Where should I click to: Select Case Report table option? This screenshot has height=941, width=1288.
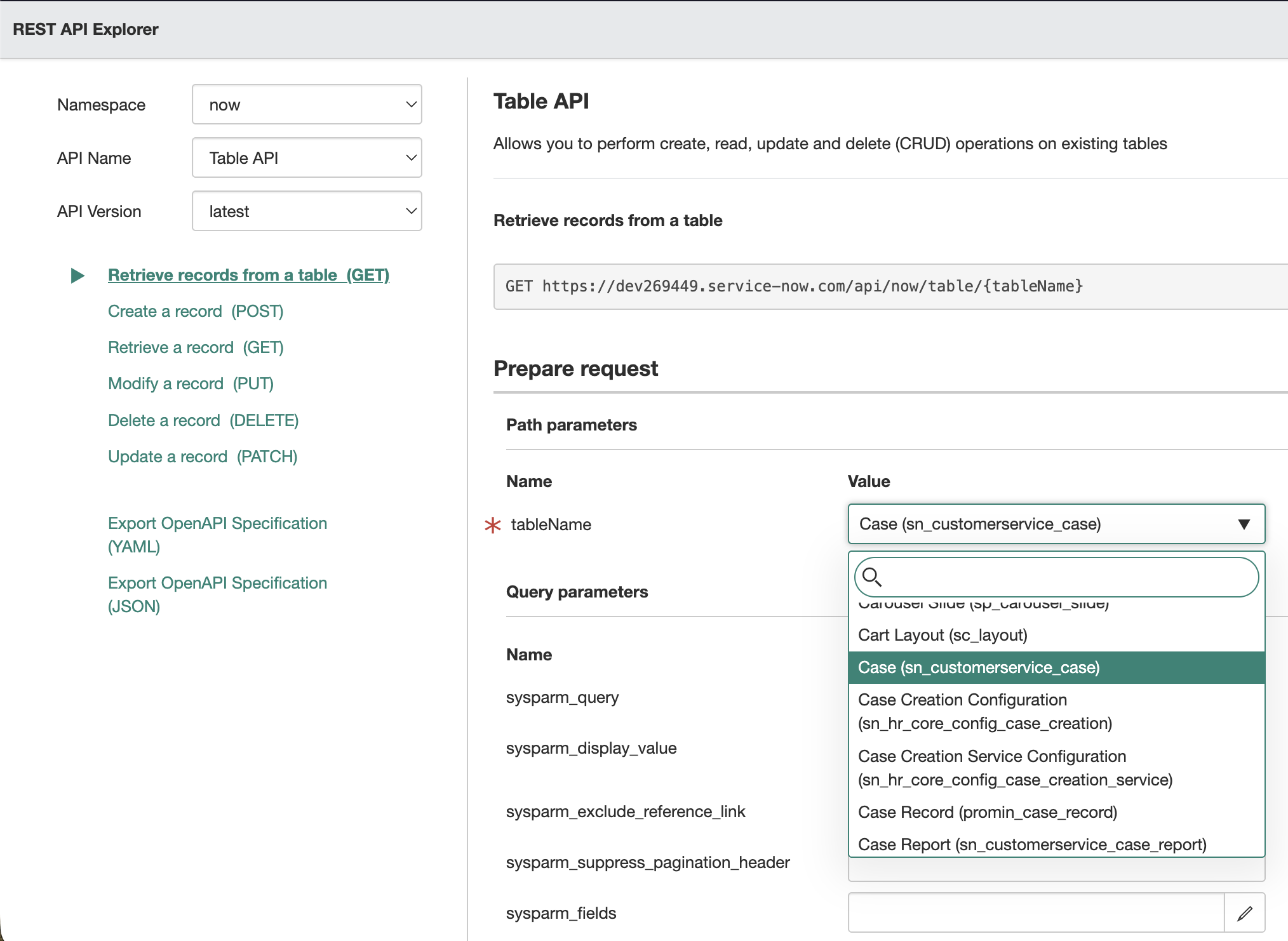coord(1031,844)
